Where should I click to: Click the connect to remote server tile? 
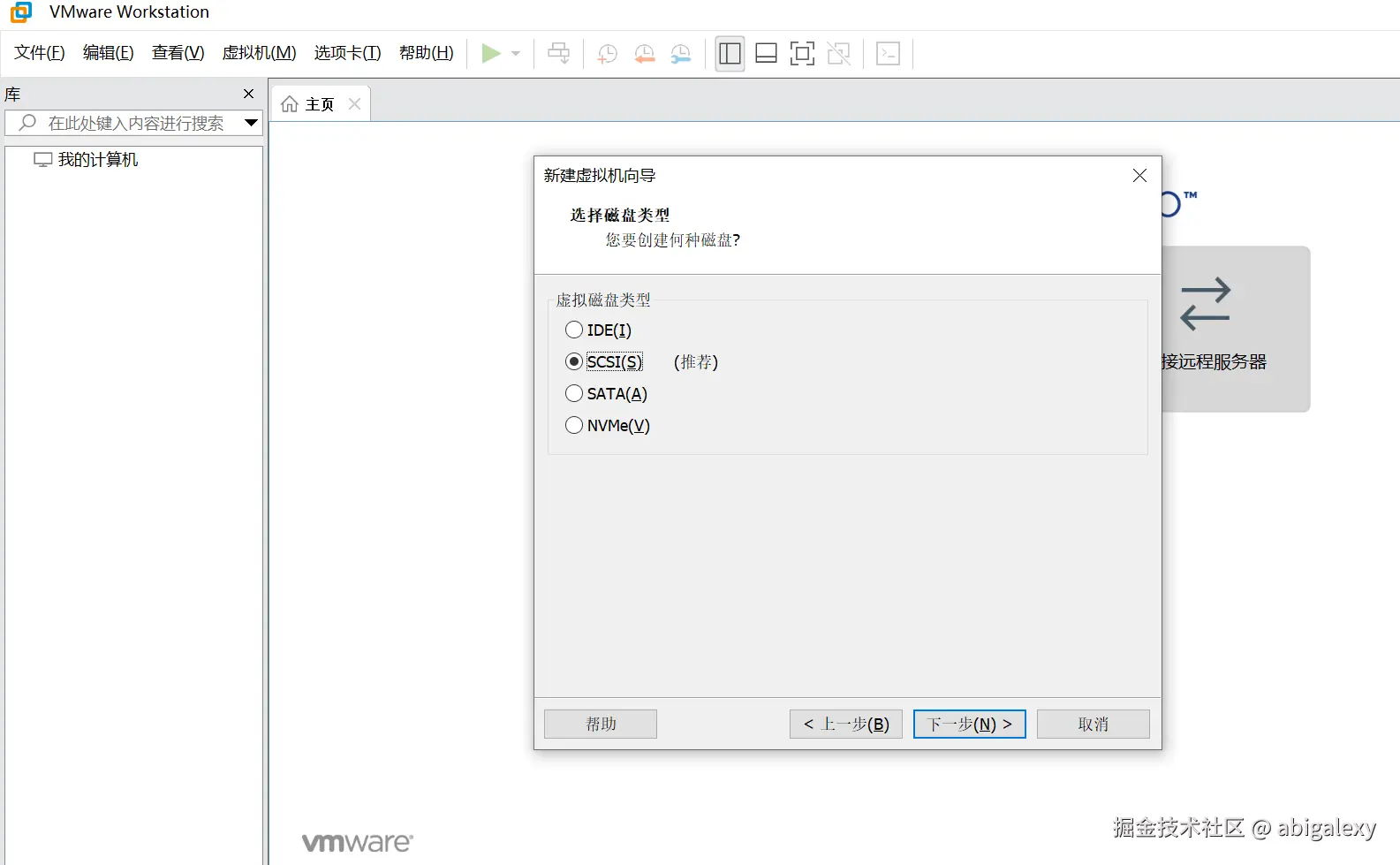[x=1236, y=329]
